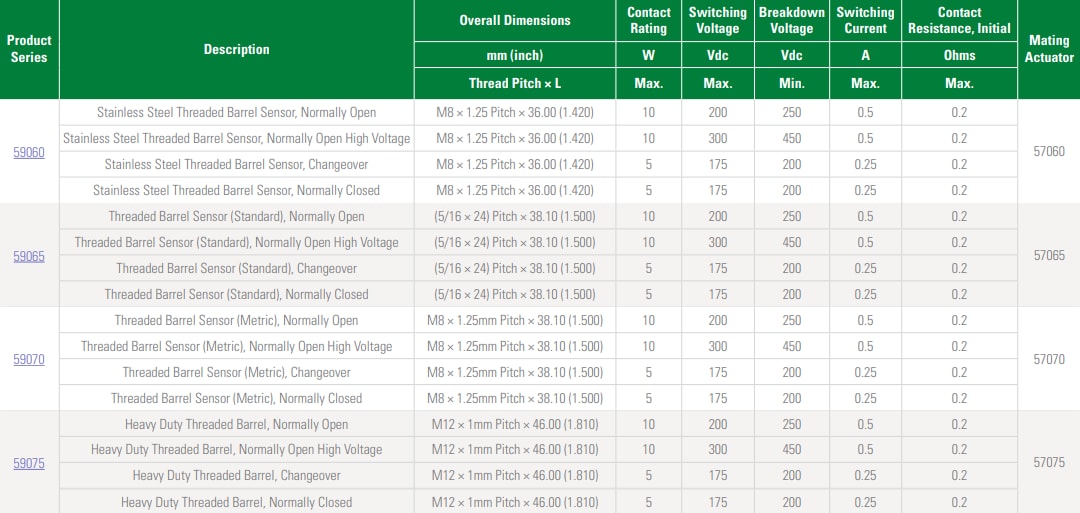Click Threaded Barrel Sensor (Standard), Normally Open High Voltage

coord(236,243)
